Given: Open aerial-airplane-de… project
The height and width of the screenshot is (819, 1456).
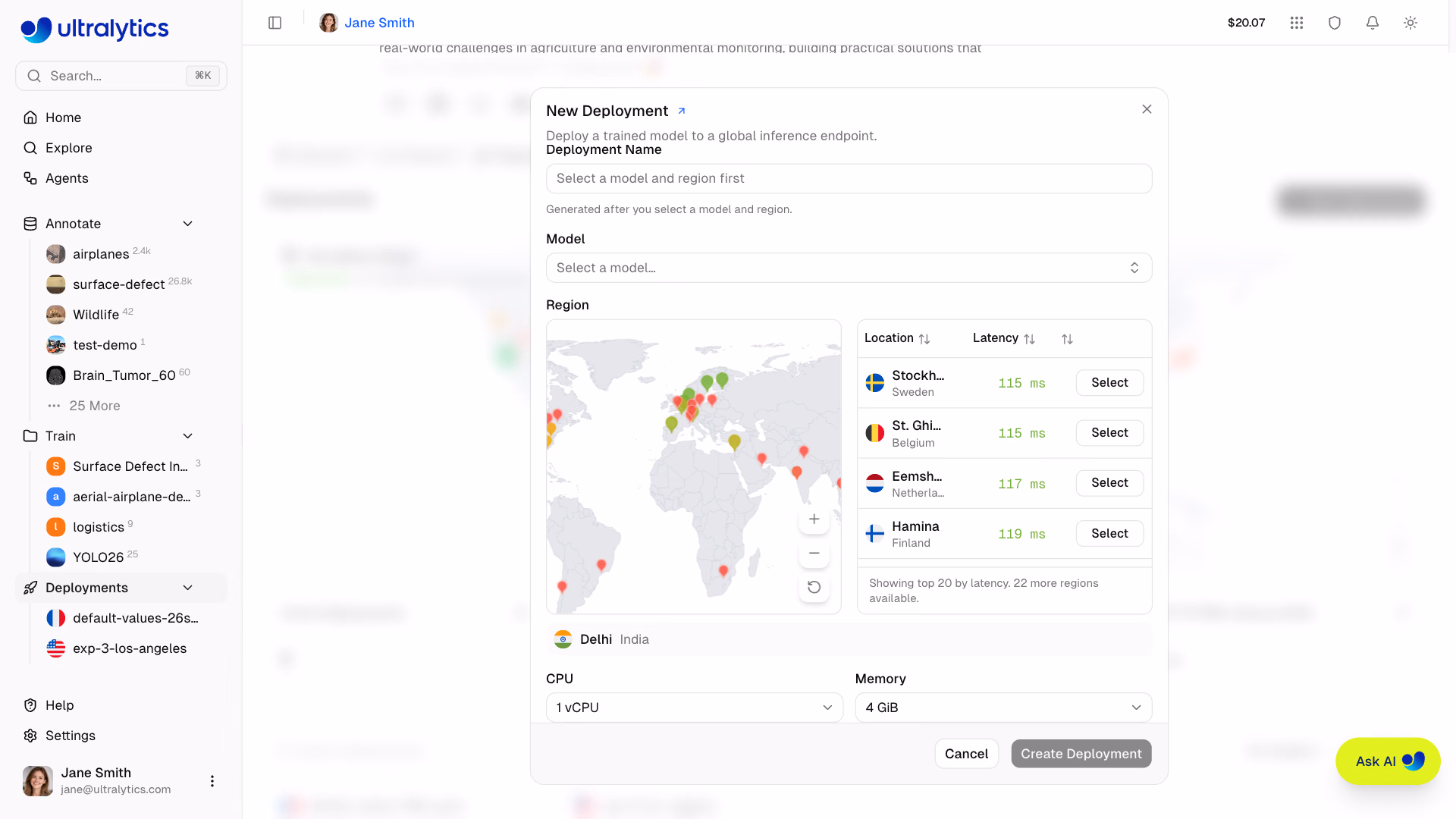Looking at the screenshot, I should coord(125,497).
